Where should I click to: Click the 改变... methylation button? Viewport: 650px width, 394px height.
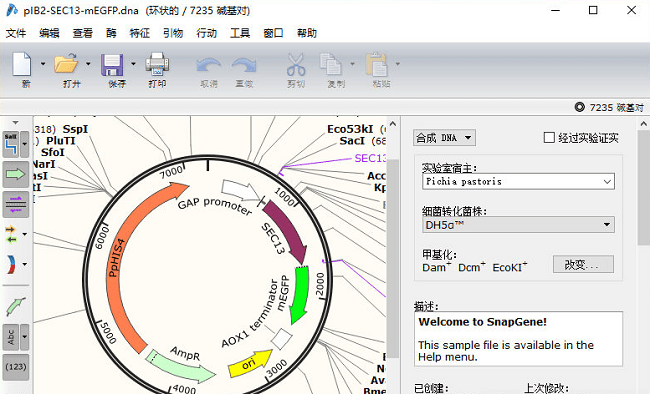pos(583,264)
